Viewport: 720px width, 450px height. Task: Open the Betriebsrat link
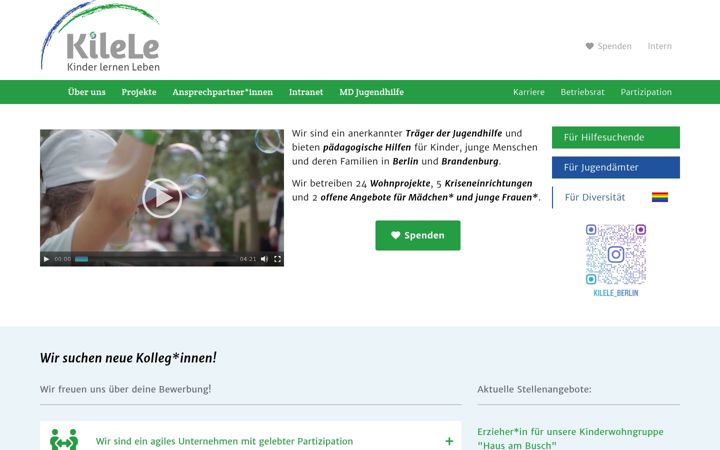582,92
